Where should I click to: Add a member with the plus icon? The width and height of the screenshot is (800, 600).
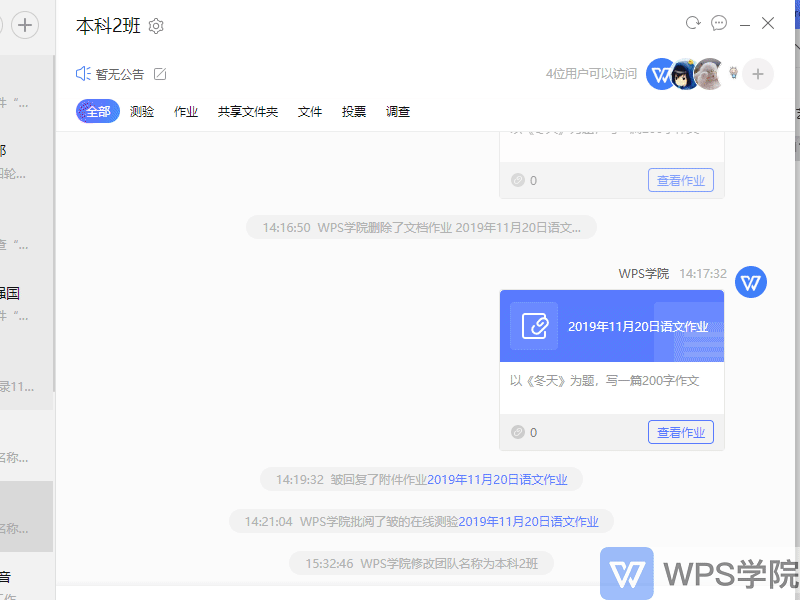coord(757,74)
